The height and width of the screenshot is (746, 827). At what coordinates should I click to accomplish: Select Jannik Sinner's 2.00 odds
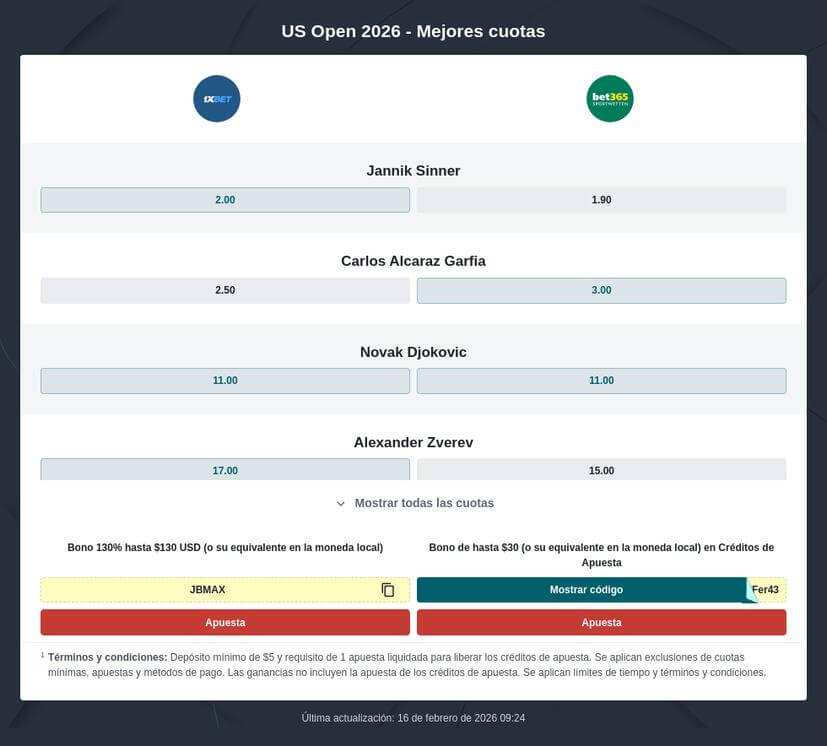tap(225, 199)
